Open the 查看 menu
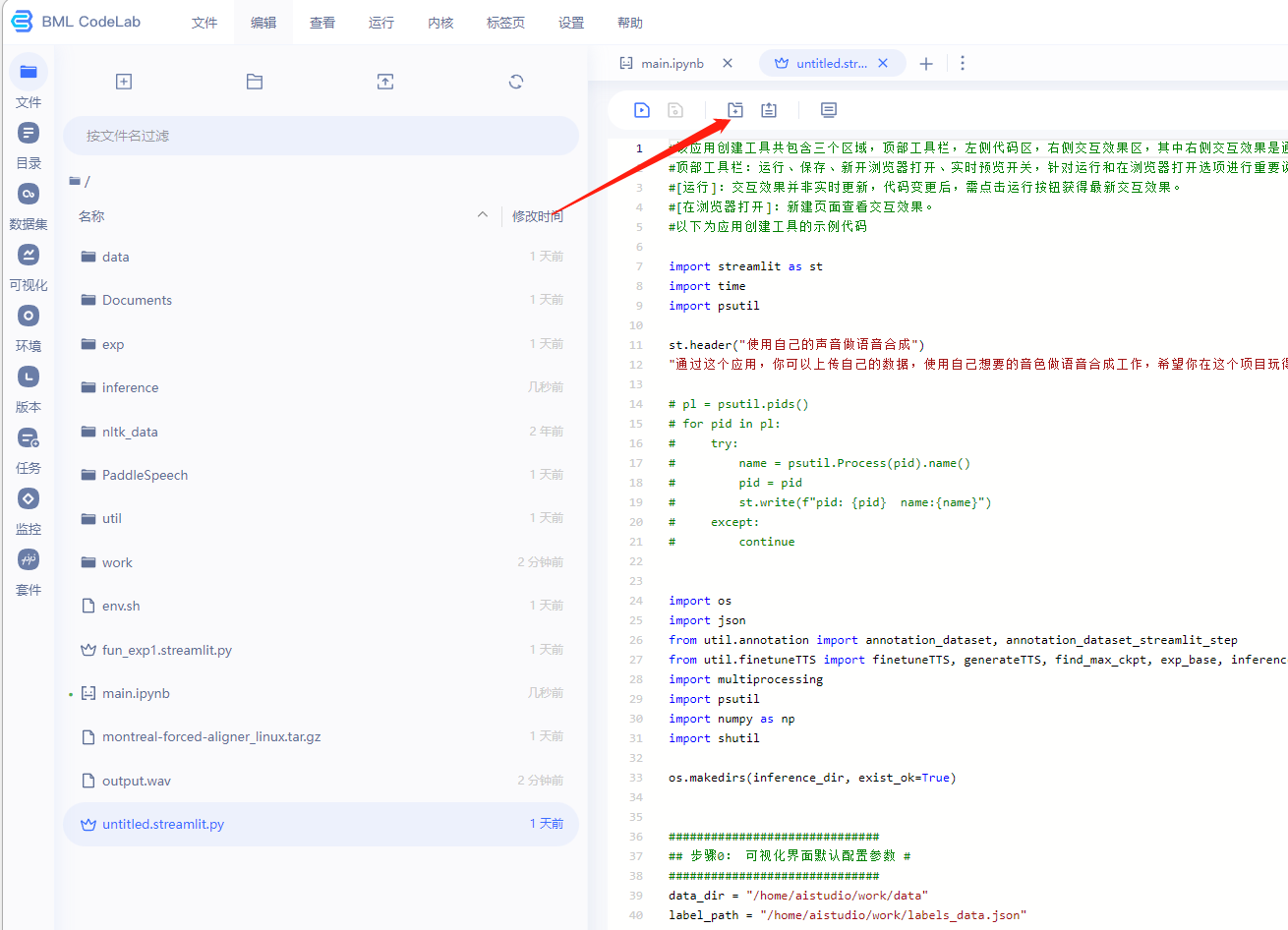Screen dimensions: 1288x930 click(x=322, y=23)
